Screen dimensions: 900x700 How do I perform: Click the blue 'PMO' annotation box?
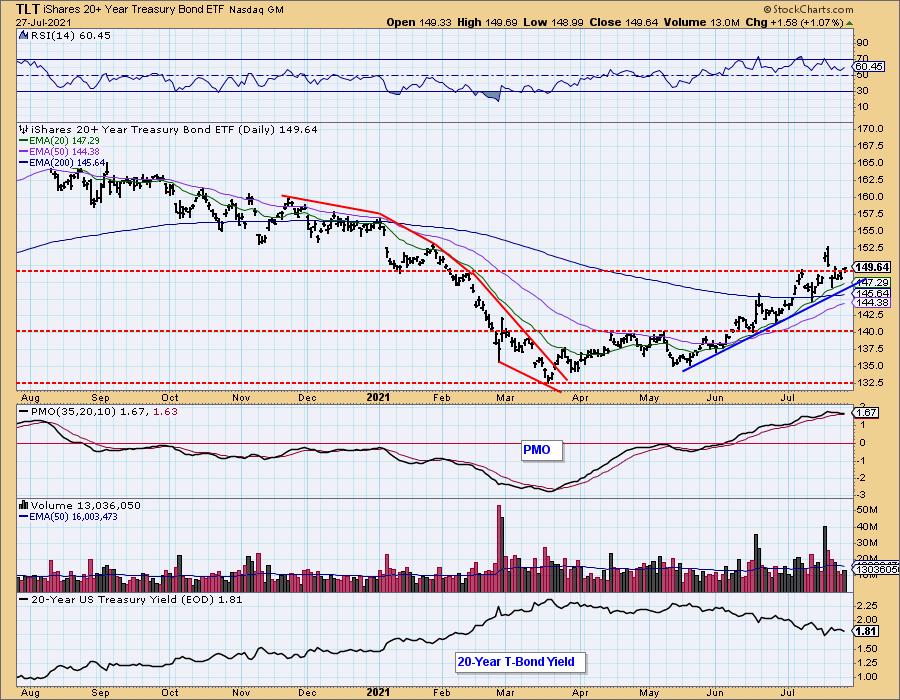[541, 450]
